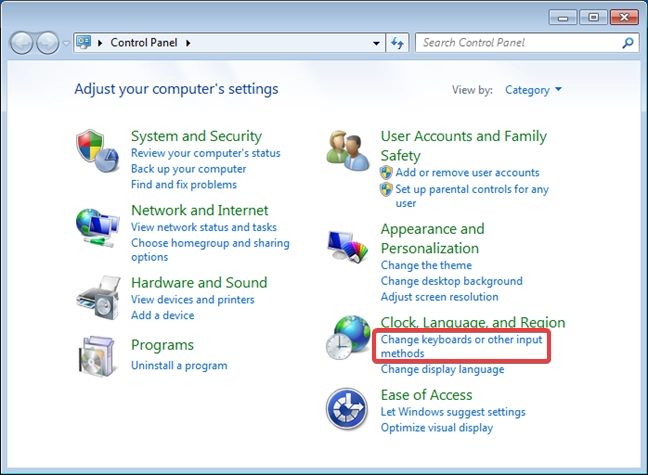Click the User Accounts people icon

point(348,150)
